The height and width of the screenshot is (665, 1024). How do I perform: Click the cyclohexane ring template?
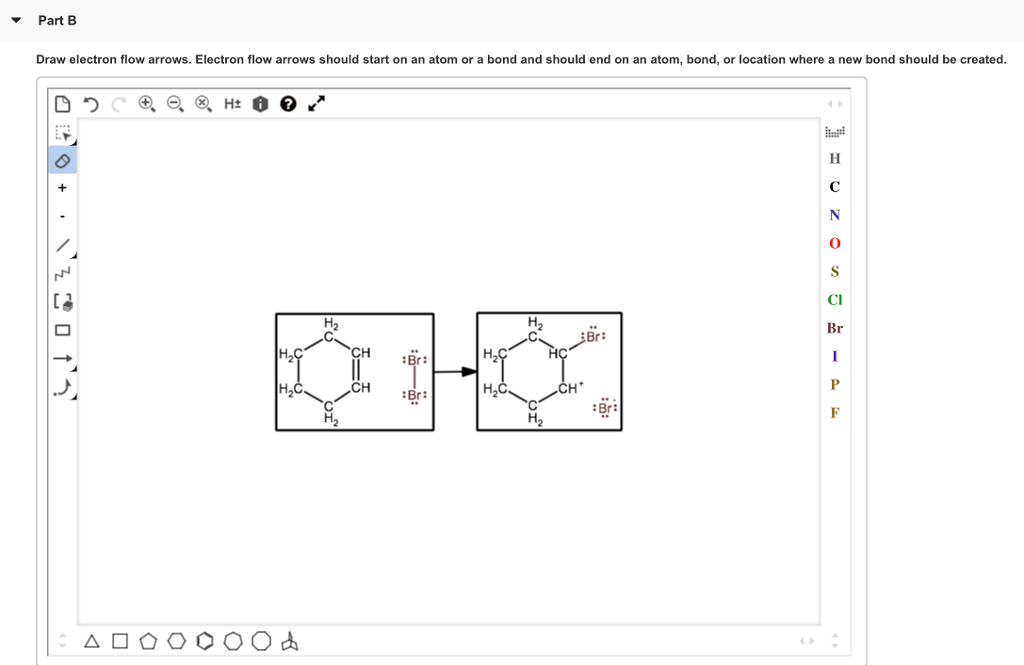coord(176,641)
